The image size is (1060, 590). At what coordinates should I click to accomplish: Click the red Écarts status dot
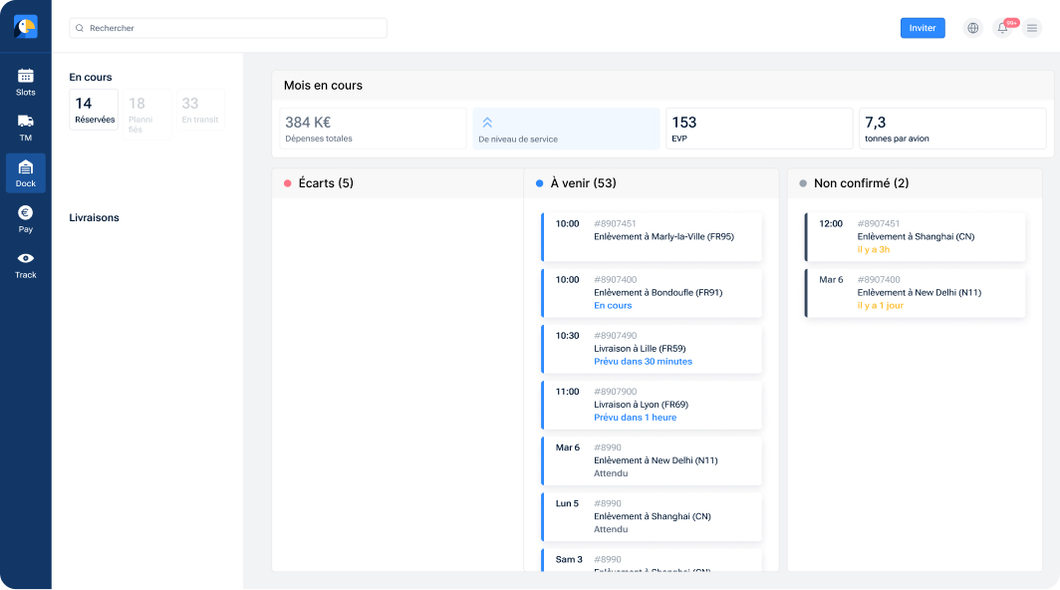pos(287,183)
